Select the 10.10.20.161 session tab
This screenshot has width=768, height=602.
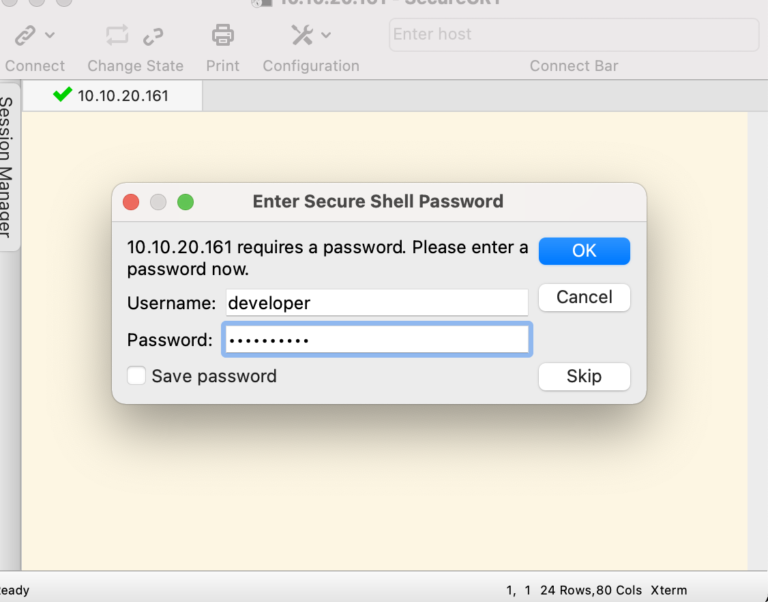click(x=112, y=96)
